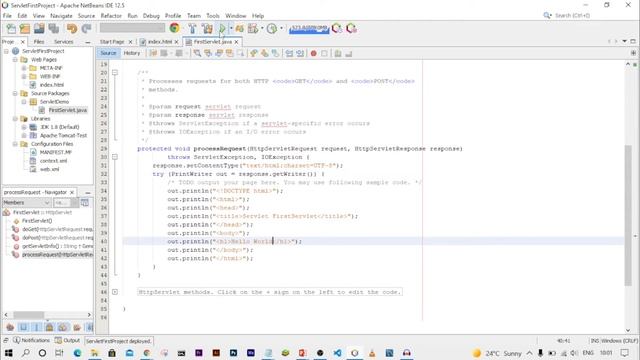Click the Navigator horizontal scrollbar thumb

29,315
